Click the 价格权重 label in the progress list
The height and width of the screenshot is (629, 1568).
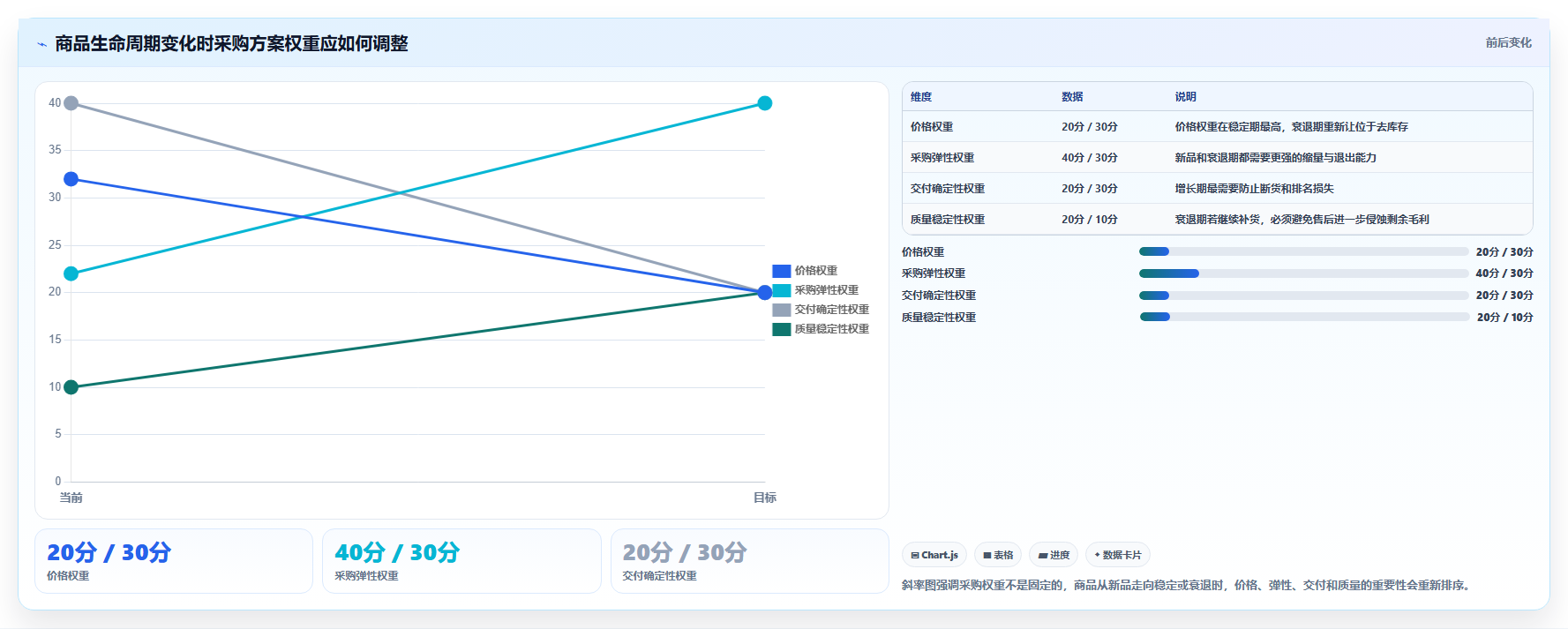pos(923,252)
